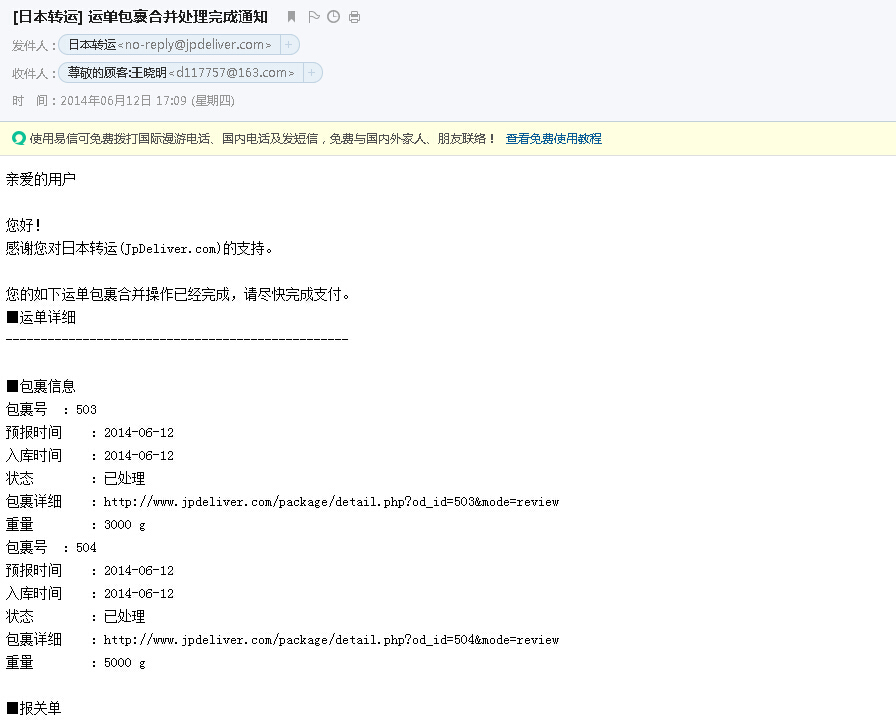Image resolution: width=896 pixels, height=727 pixels.
Task: Print this email using the printer icon
Action: coord(354,17)
